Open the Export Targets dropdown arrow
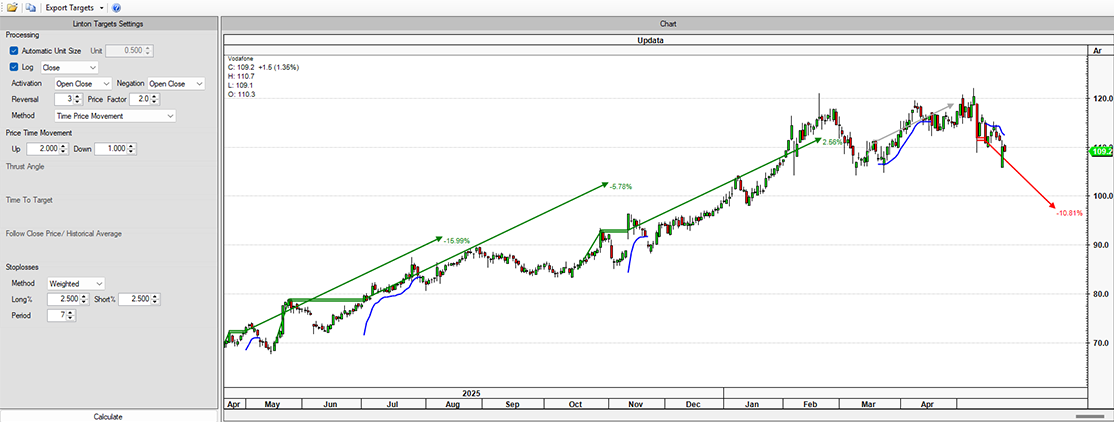This screenshot has width=1114, height=422. click(x=102, y=8)
